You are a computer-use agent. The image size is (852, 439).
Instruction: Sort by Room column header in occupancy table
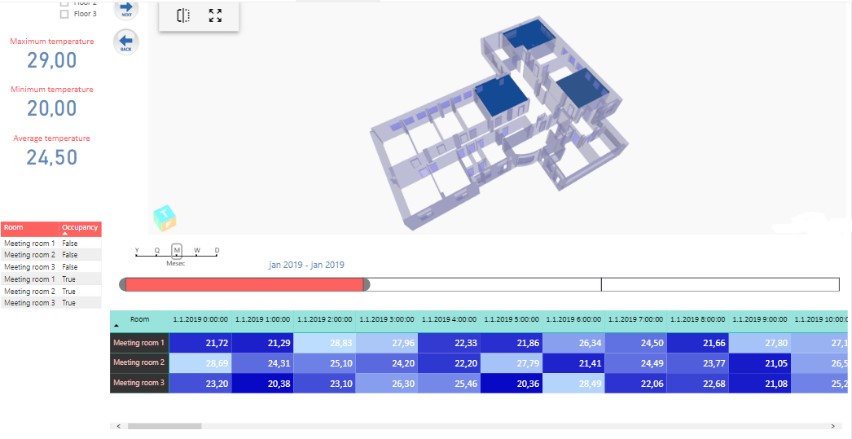click(30, 229)
